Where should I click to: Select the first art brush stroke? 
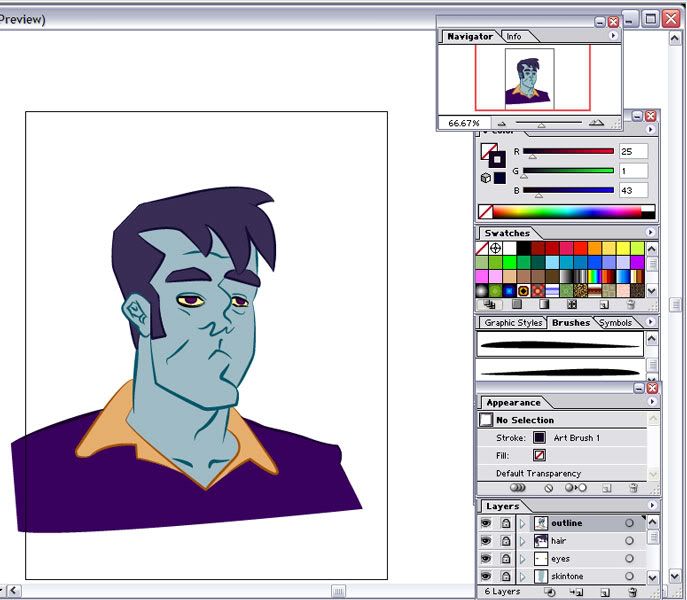tap(560, 344)
